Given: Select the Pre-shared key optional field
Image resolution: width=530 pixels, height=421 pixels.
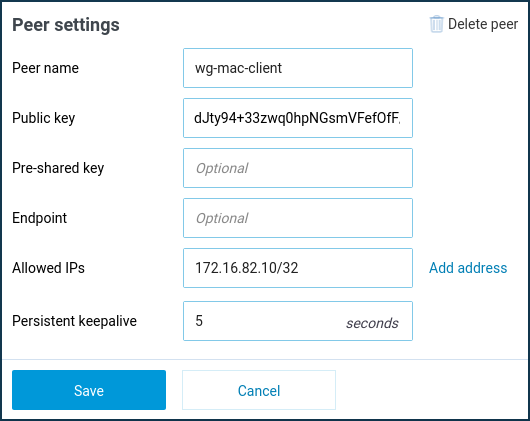Looking at the screenshot, I should coord(298,168).
